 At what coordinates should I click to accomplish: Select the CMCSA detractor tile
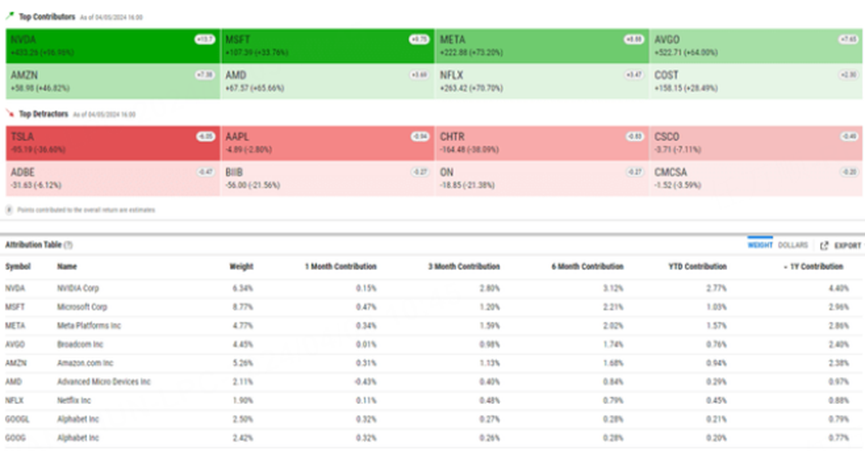(756, 179)
